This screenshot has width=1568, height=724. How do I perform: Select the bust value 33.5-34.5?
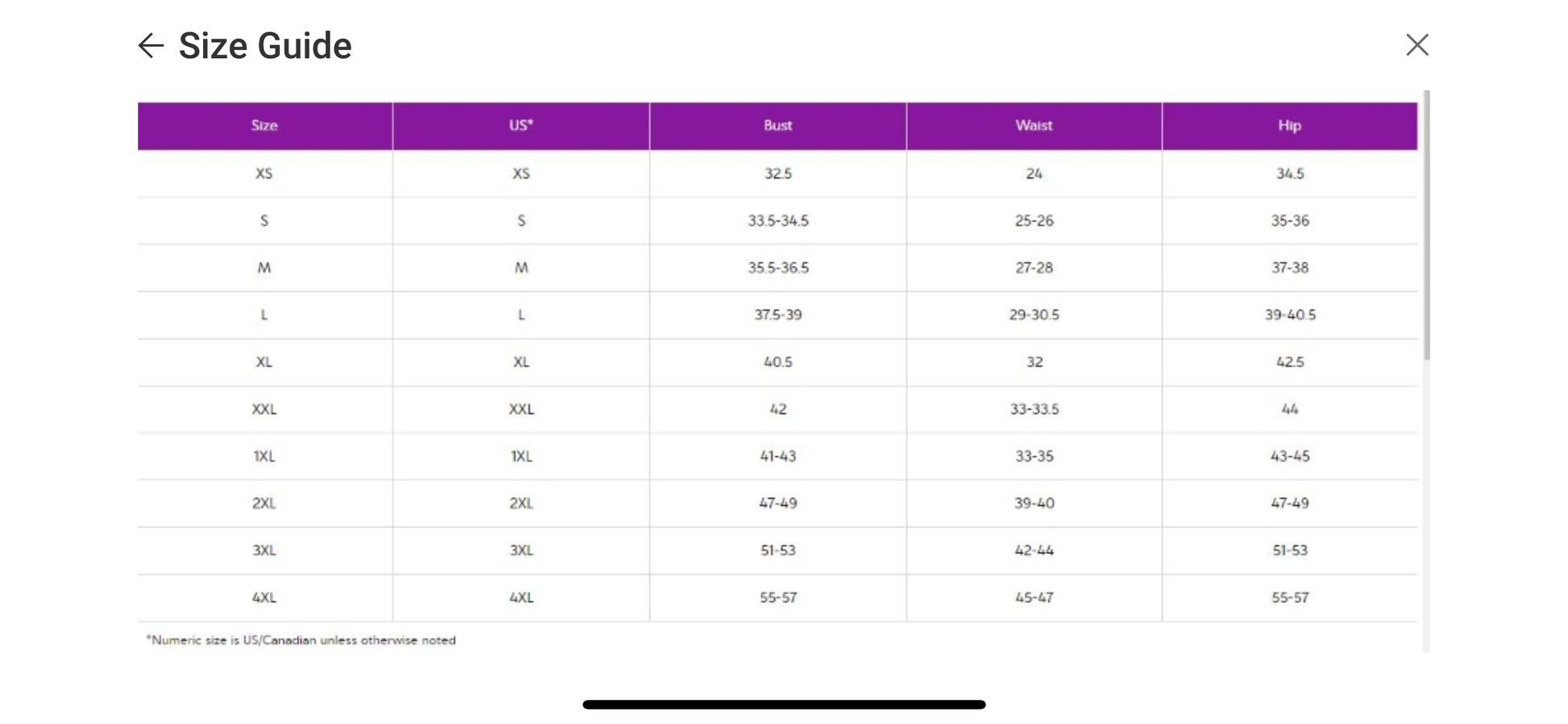pyautogui.click(x=778, y=221)
